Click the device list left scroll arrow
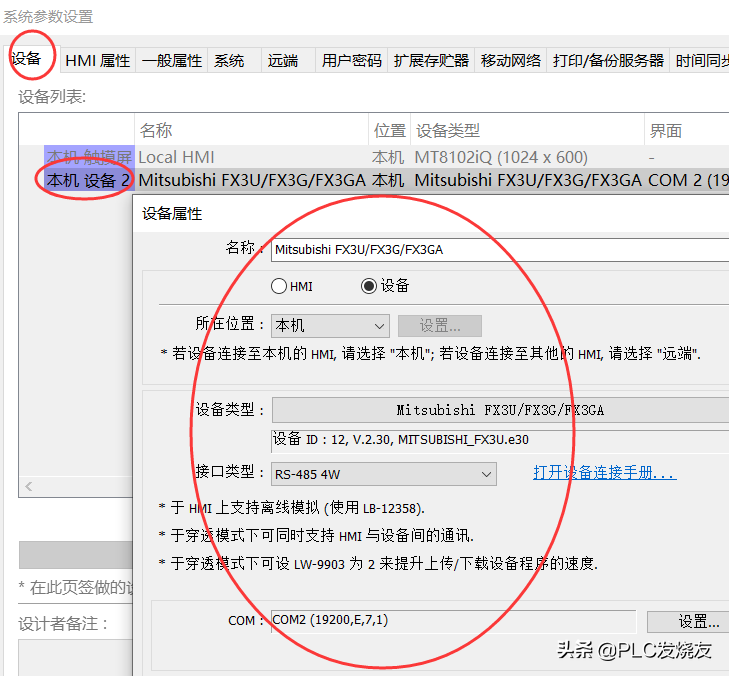This screenshot has width=729, height=676. click(x=28, y=486)
